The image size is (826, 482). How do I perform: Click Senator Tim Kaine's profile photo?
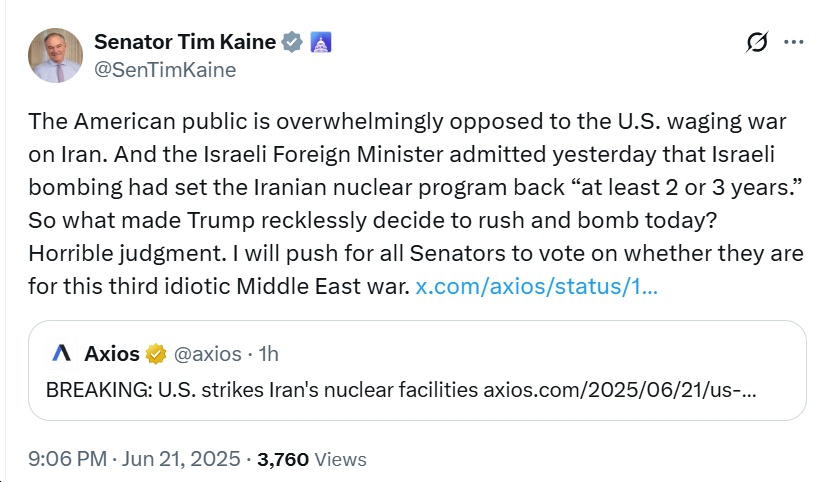coord(55,55)
